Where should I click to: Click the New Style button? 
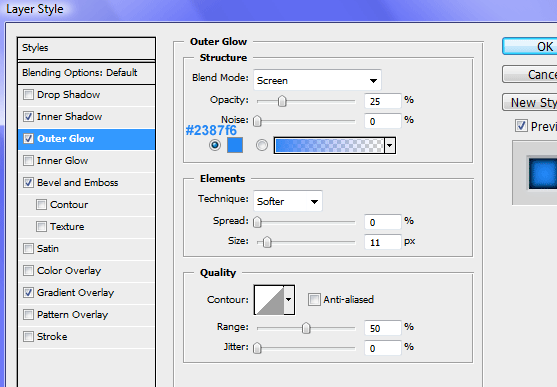coord(530,102)
